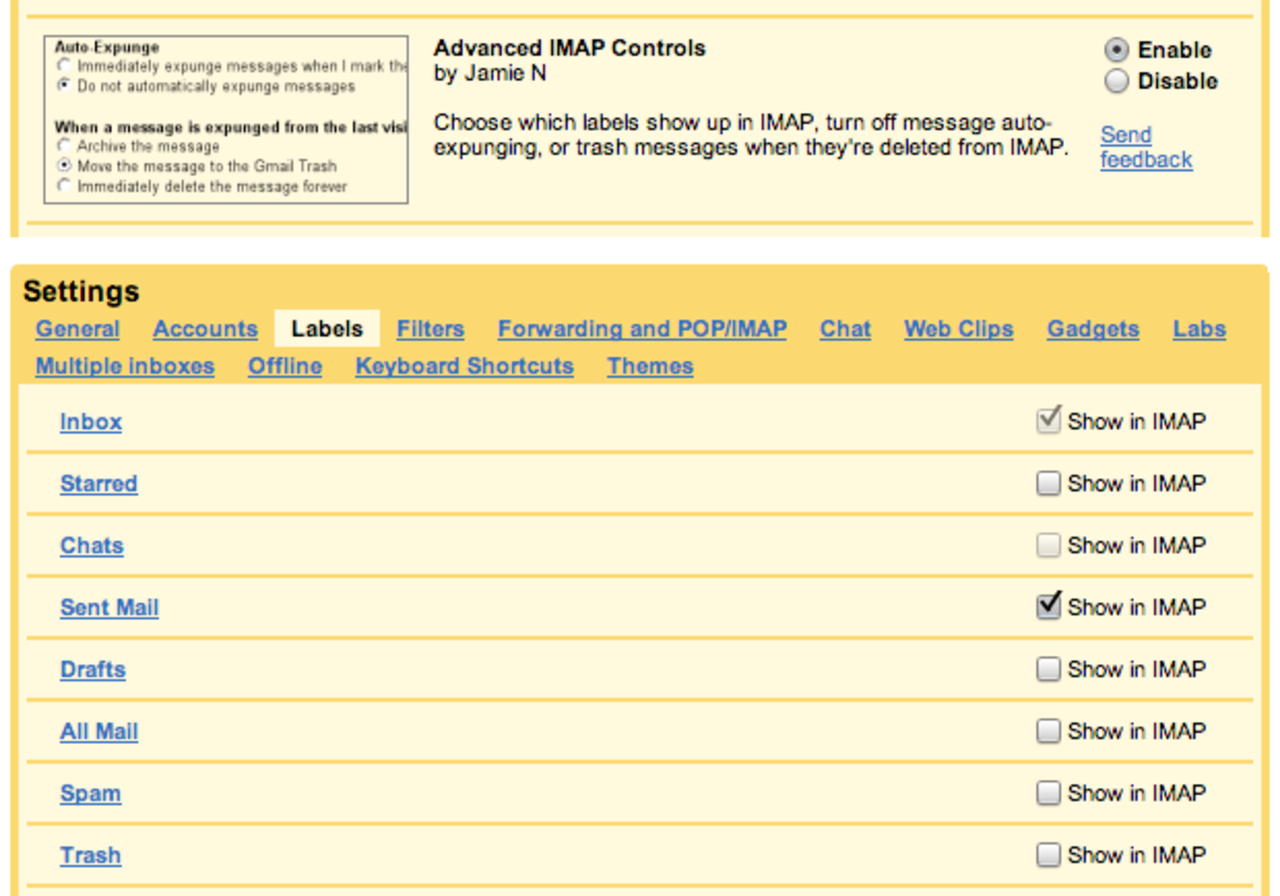This screenshot has height=896, width=1280.
Task: Click the Advanced IMAP Controls preview thumbnail
Action: pyautogui.click(x=226, y=120)
